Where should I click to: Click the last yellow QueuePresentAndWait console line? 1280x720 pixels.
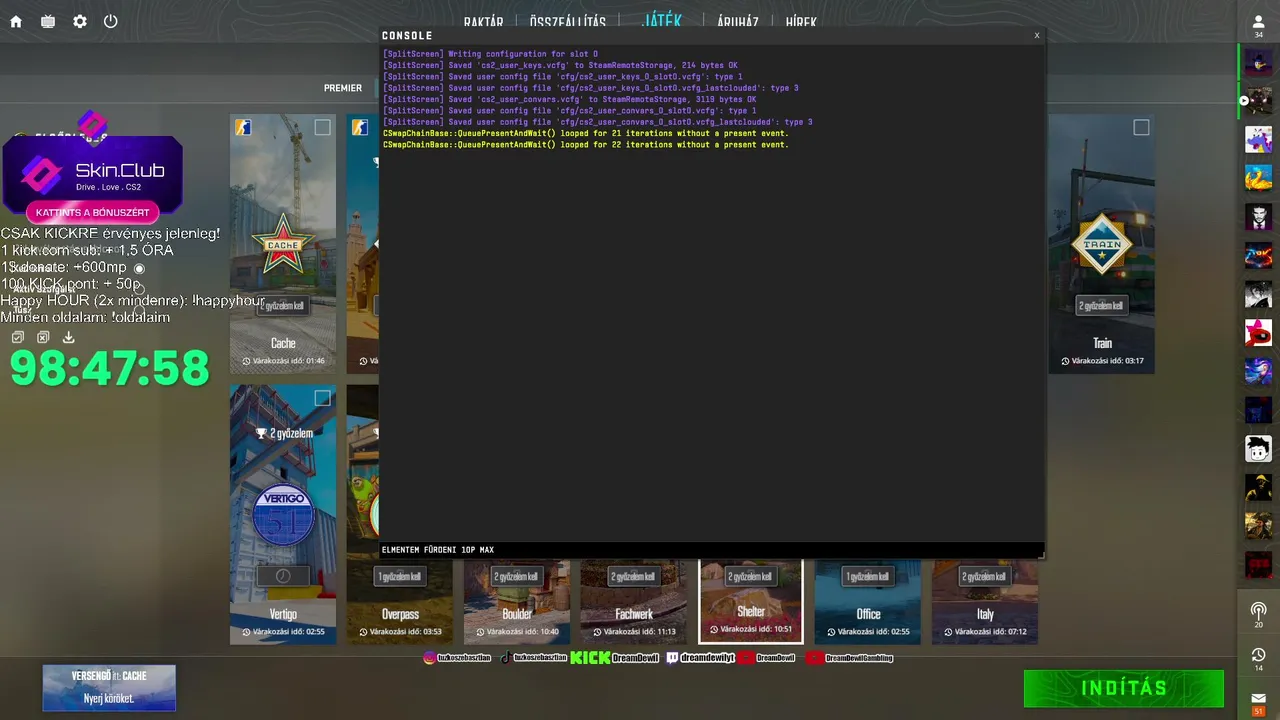click(x=586, y=145)
